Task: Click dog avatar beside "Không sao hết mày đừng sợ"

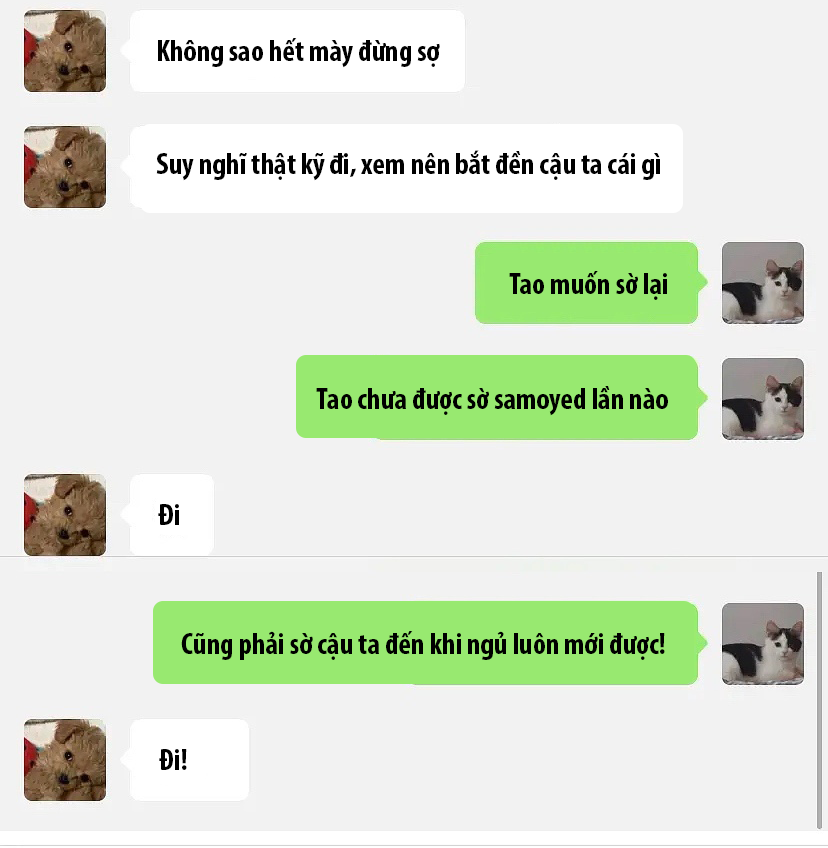Action: (x=65, y=51)
